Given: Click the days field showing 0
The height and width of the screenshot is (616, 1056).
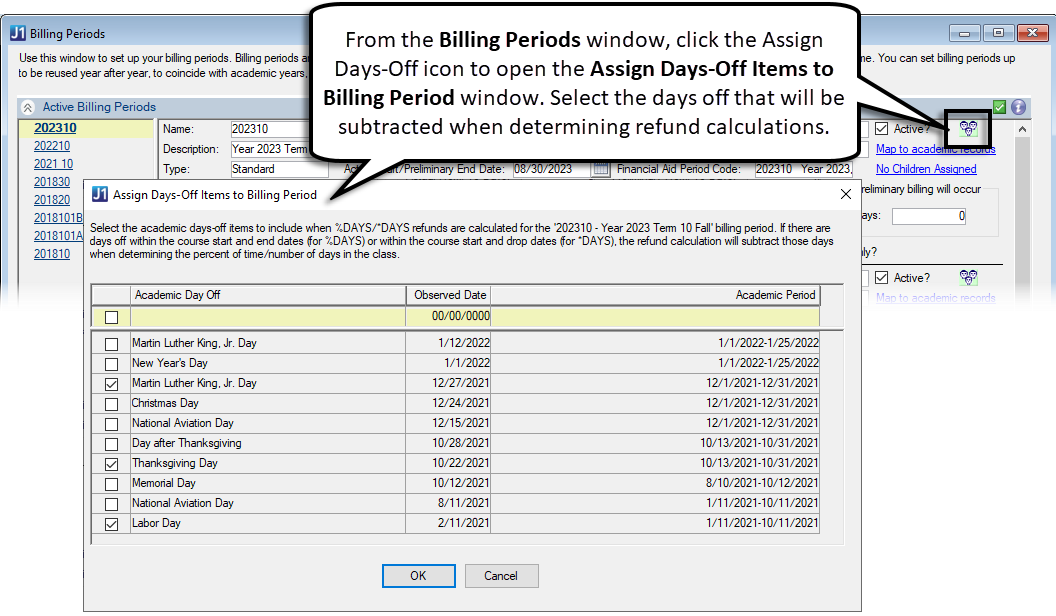Looking at the screenshot, I should 929,216.
